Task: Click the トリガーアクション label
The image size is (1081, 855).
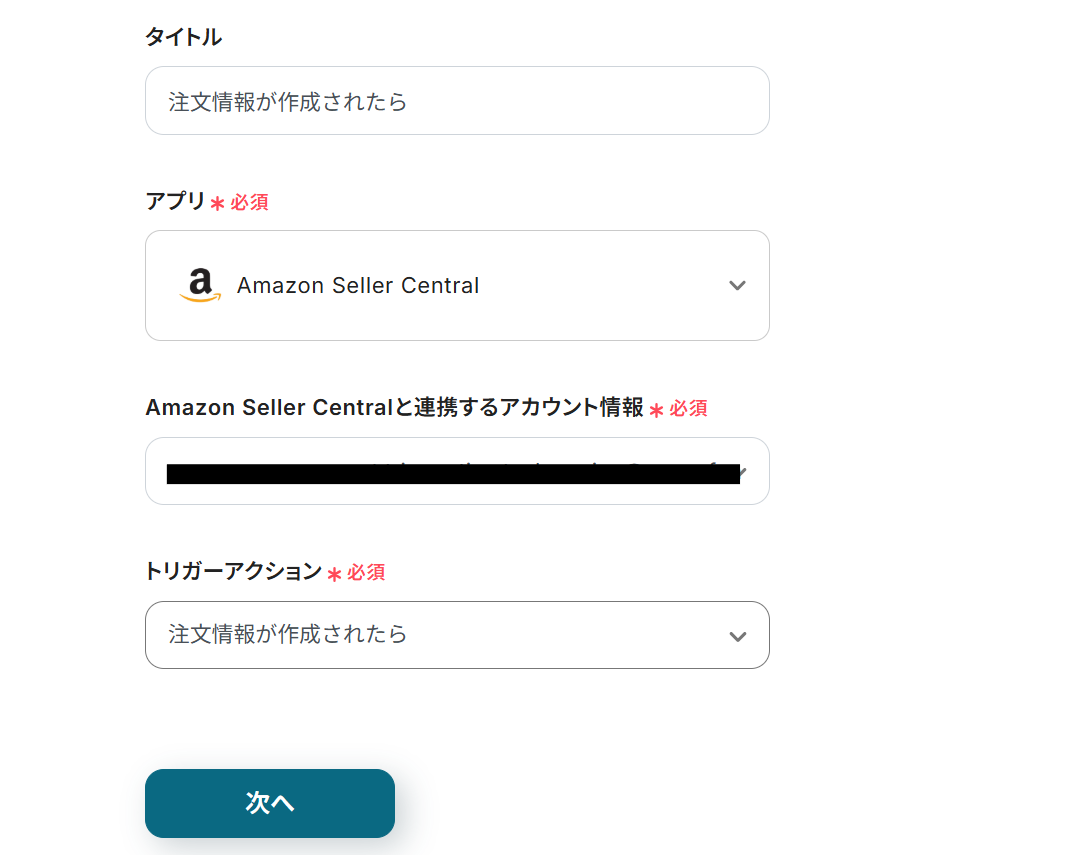Action: click(233, 571)
